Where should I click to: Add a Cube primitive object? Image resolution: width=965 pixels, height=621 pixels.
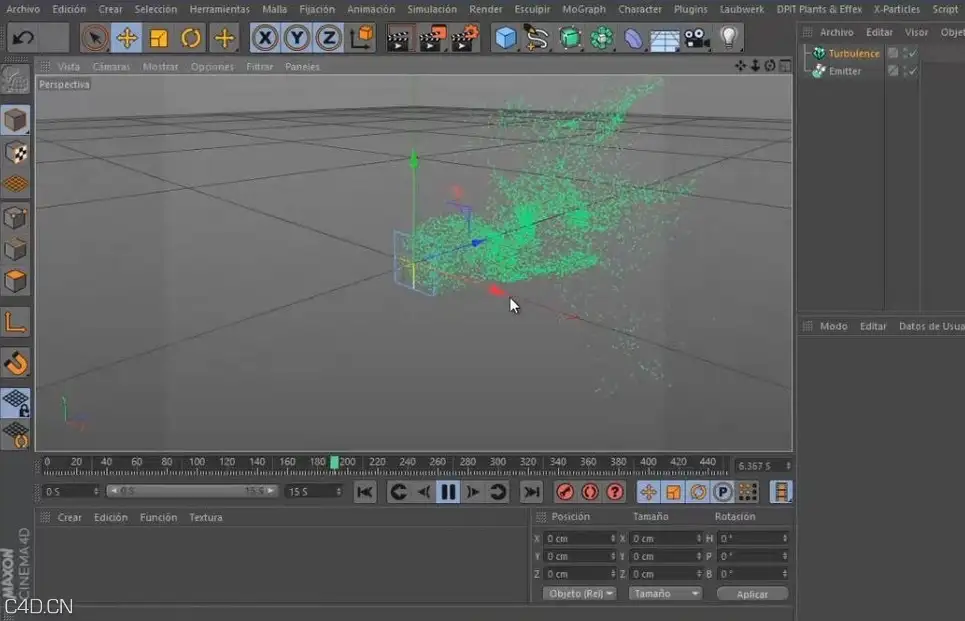pyautogui.click(x=505, y=38)
